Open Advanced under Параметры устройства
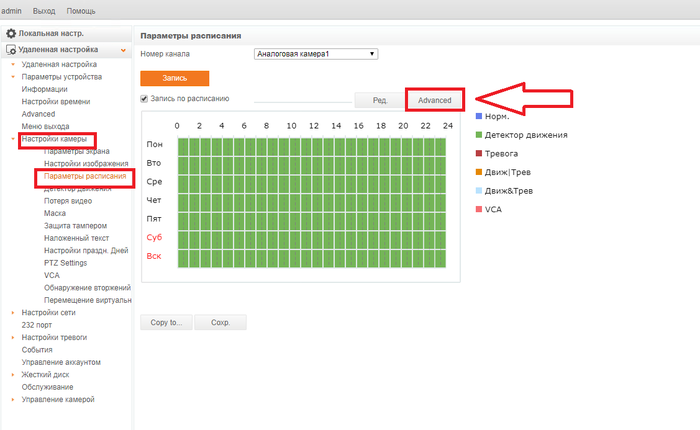The width and height of the screenshot is (700, 430). 38,114
